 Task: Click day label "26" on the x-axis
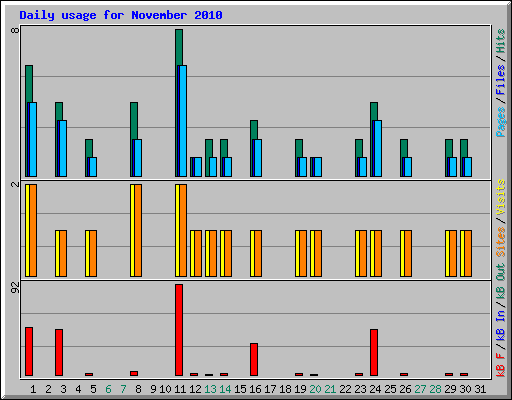(405, 389)
